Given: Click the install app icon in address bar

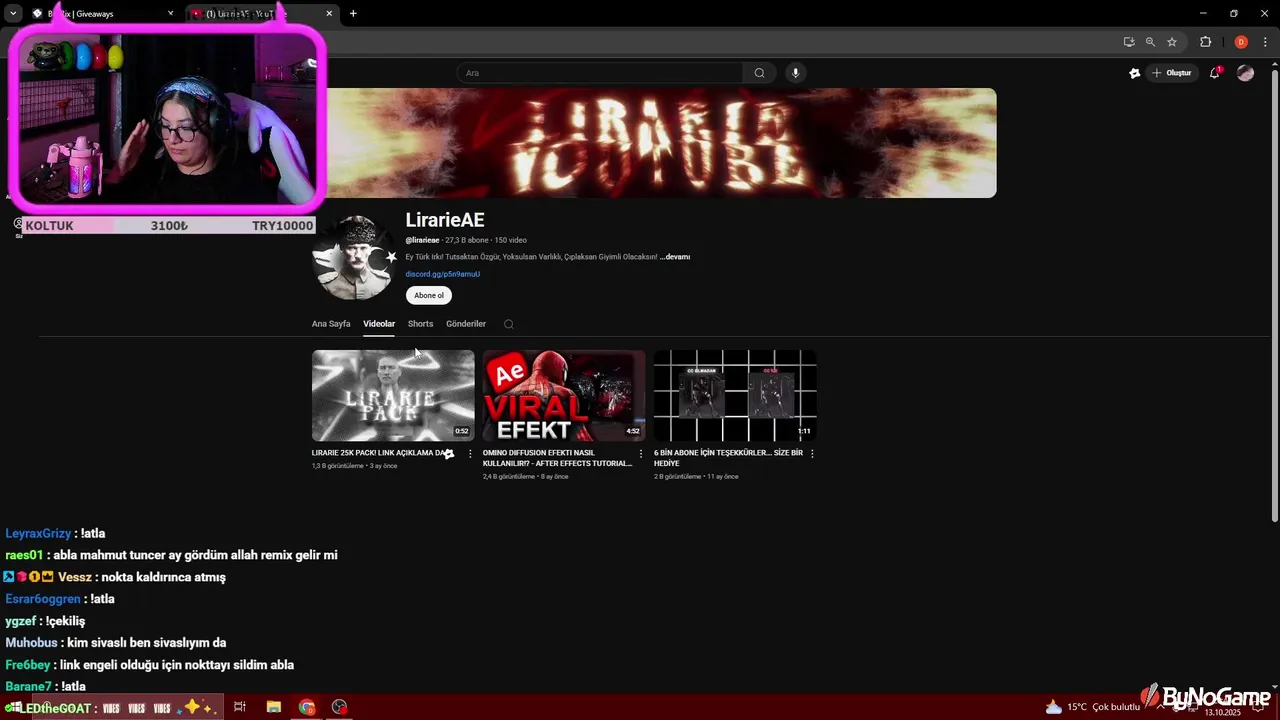Looking at the screenshot, I should 1129,42.
